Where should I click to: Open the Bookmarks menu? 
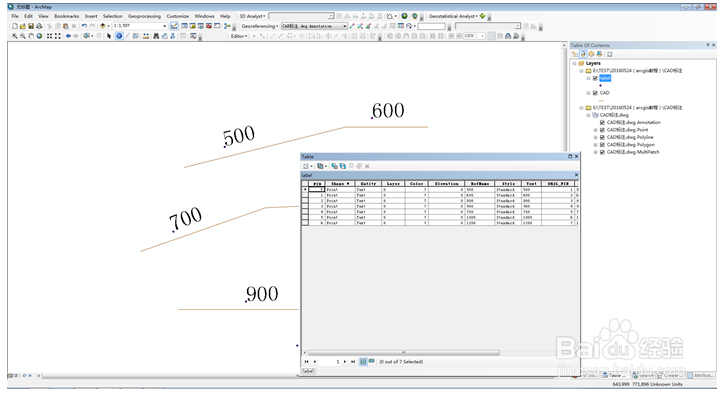coord(67,16)
